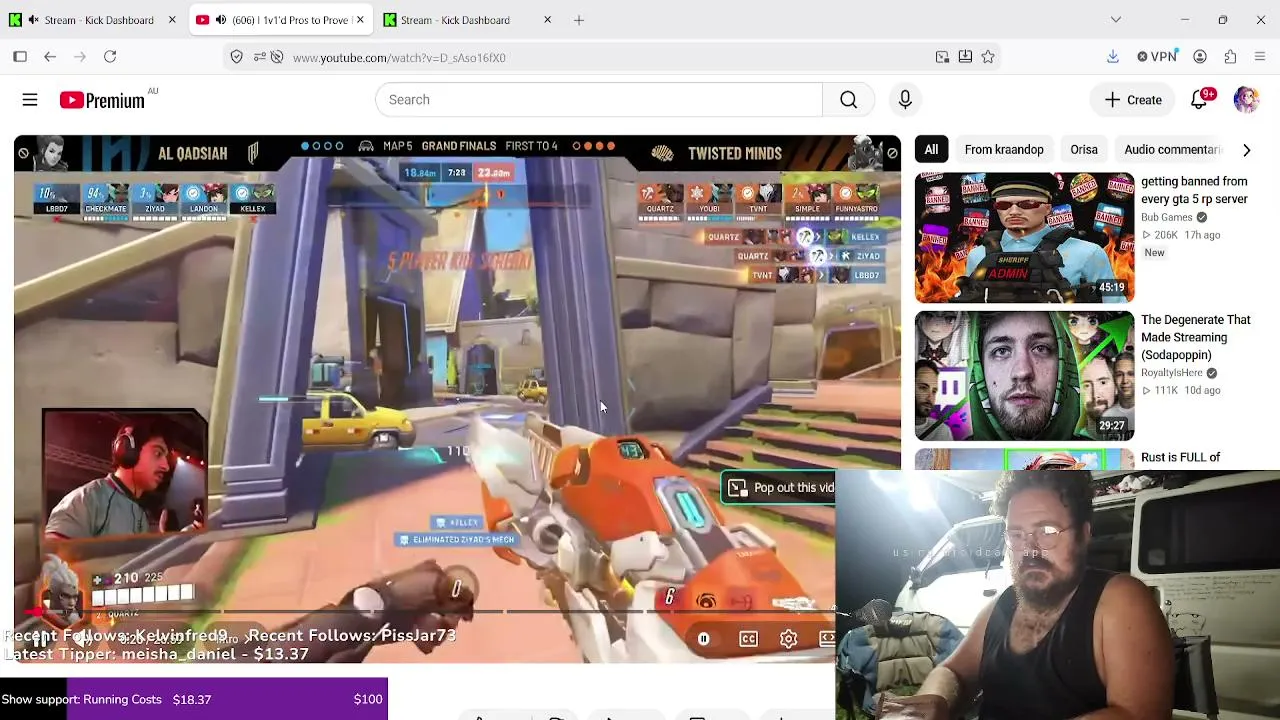The height and width of the screenshot is (720, 1280).
Task: Open the browser downloads arrow
Action: click(x=1112, y=57)
